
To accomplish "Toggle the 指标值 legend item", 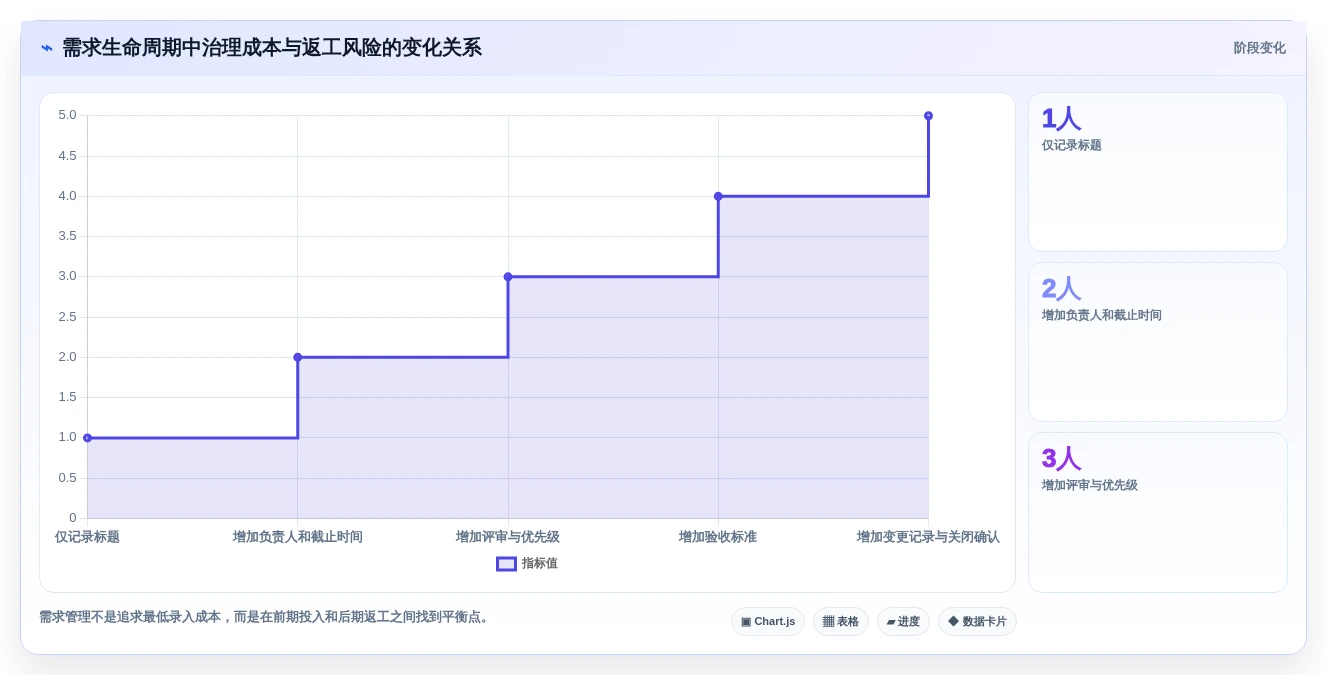I will click(x=527, y=564).
